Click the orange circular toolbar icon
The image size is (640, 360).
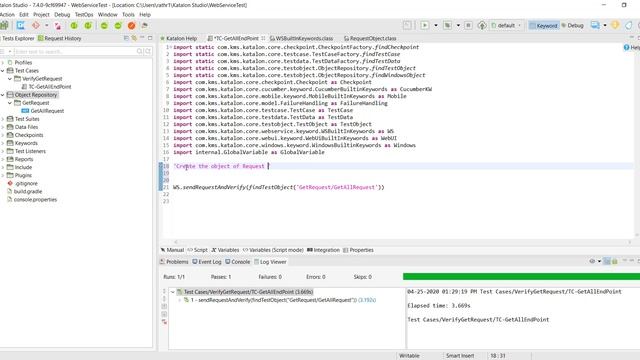[131, 25]
